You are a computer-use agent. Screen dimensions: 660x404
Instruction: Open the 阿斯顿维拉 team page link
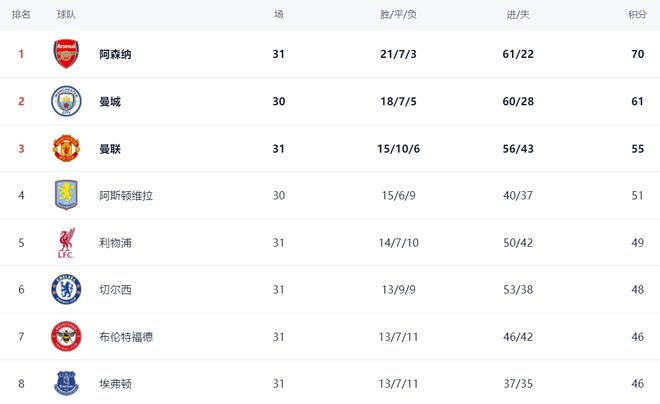[126, 195]
